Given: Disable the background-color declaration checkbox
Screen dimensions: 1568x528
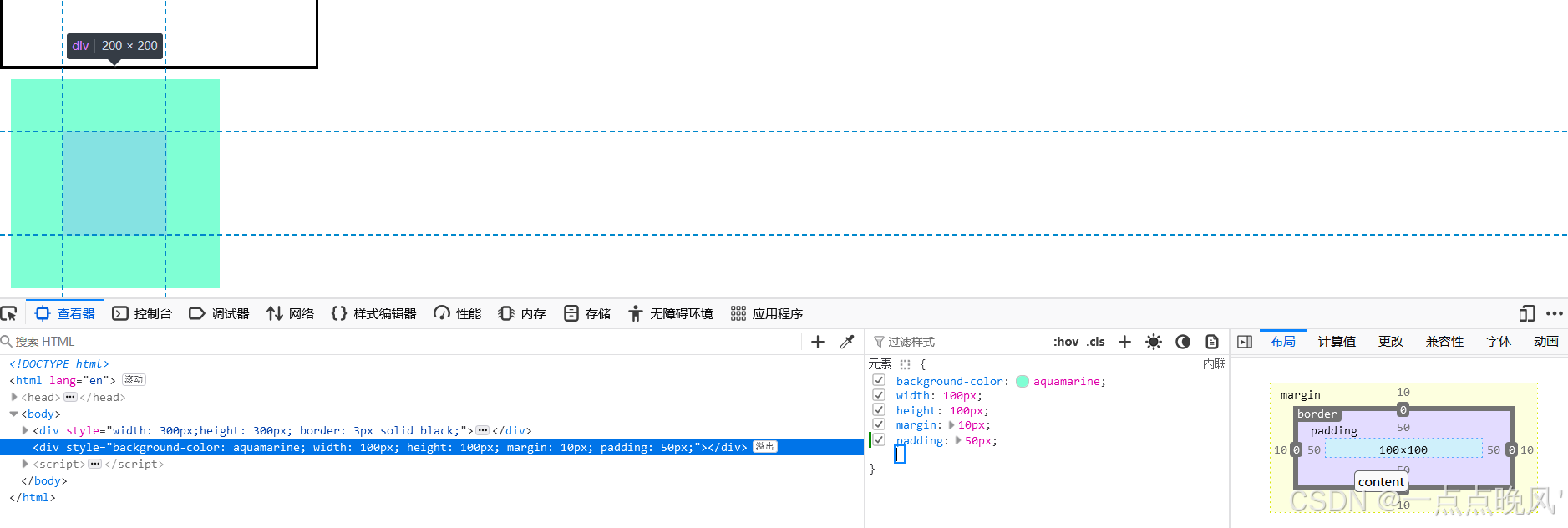Looking at the screenshot, I should 879,380.
